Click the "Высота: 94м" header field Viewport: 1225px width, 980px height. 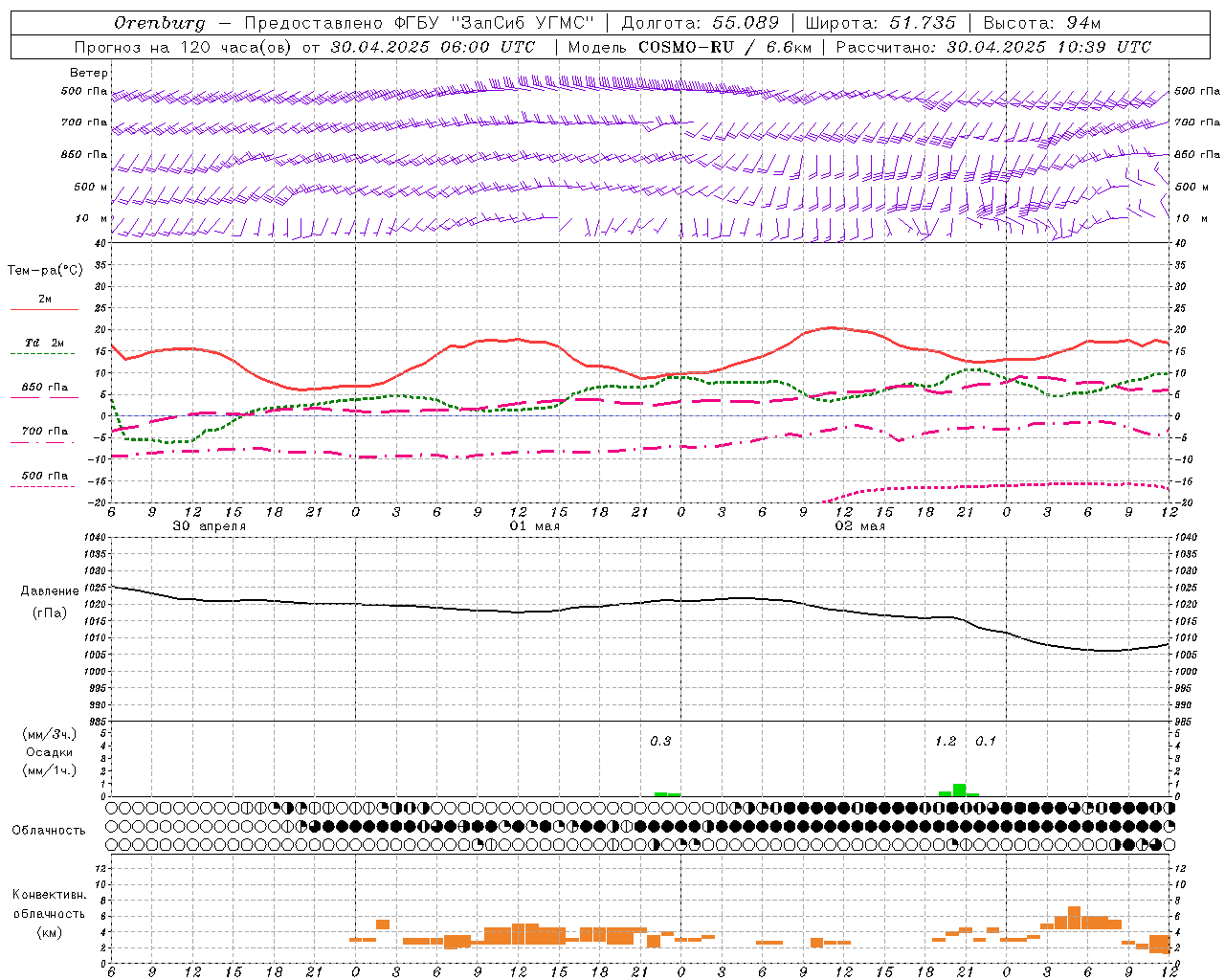[1042, 22]
